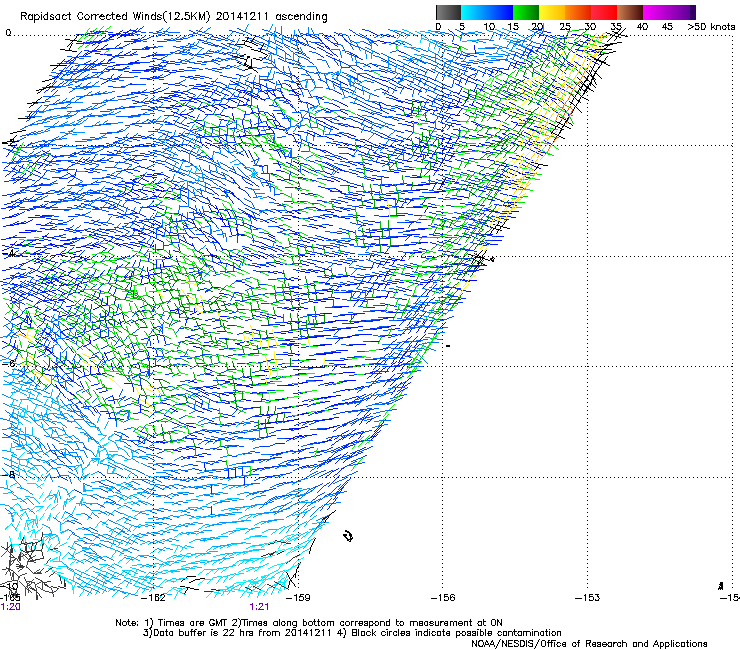
Task: Select the magenta 40-45 knots color segment
Action: click(656, 12)
